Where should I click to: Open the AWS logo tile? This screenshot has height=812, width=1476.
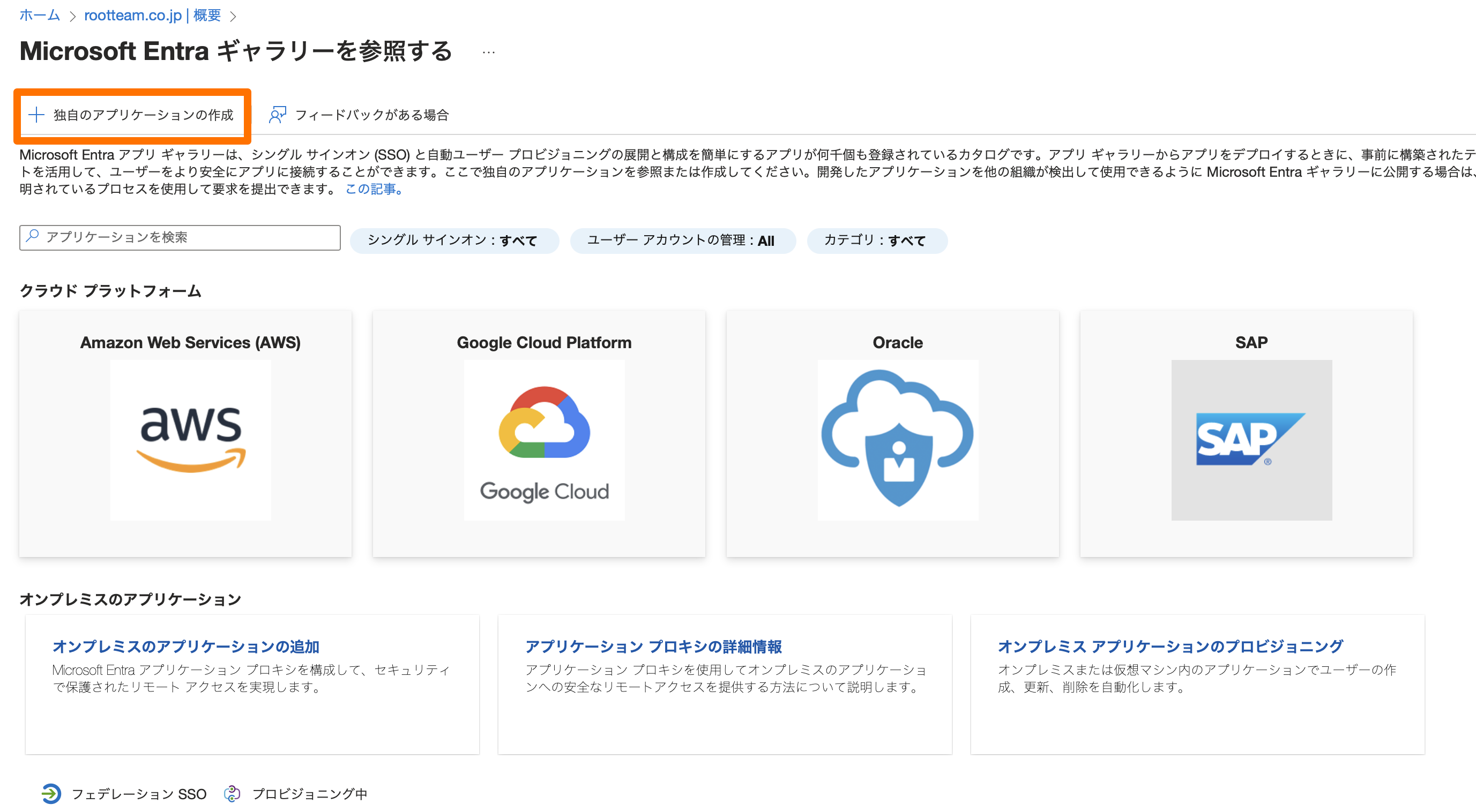click(190, 440)
